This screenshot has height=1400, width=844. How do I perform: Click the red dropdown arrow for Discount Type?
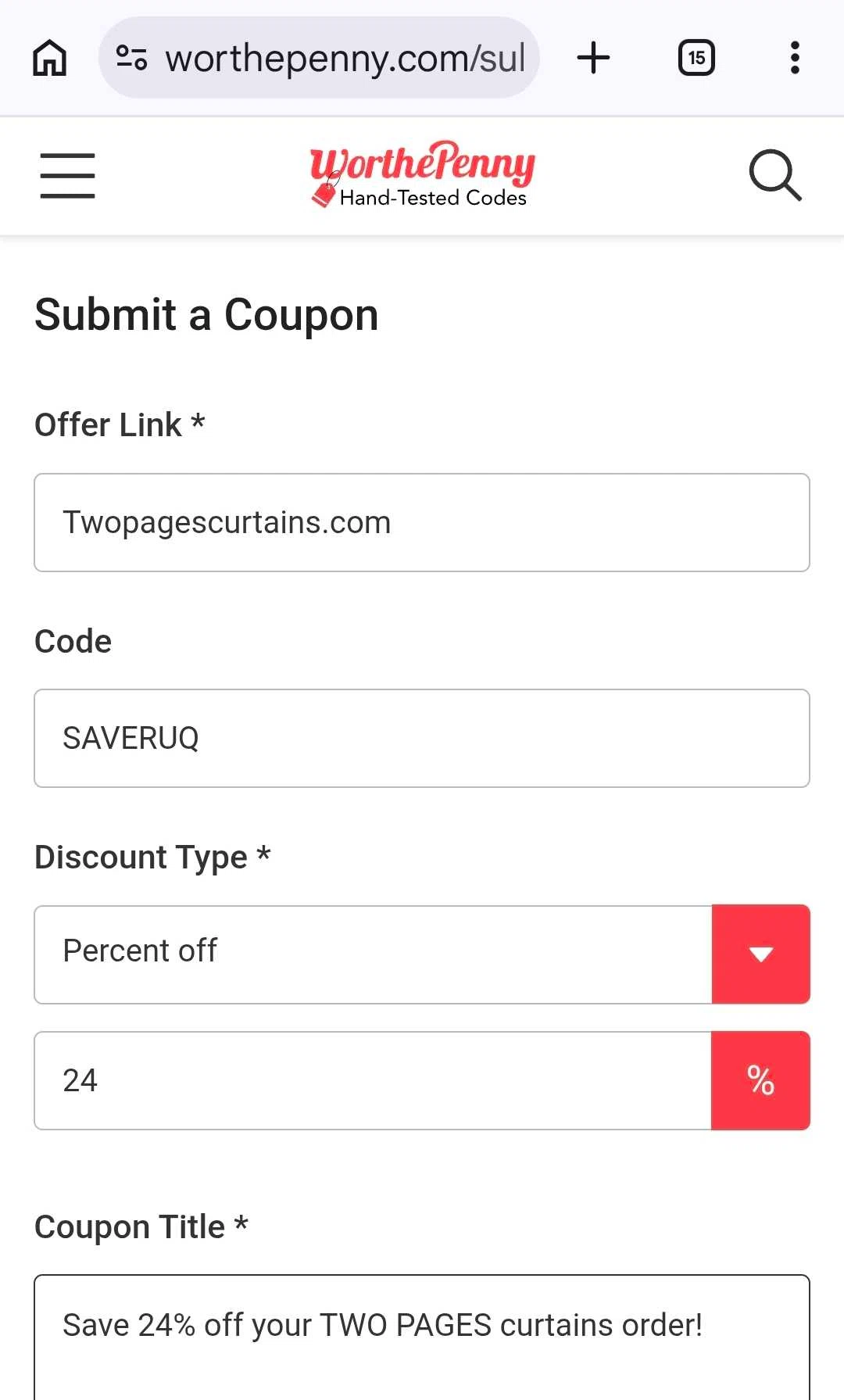click(x=760, y=954)
